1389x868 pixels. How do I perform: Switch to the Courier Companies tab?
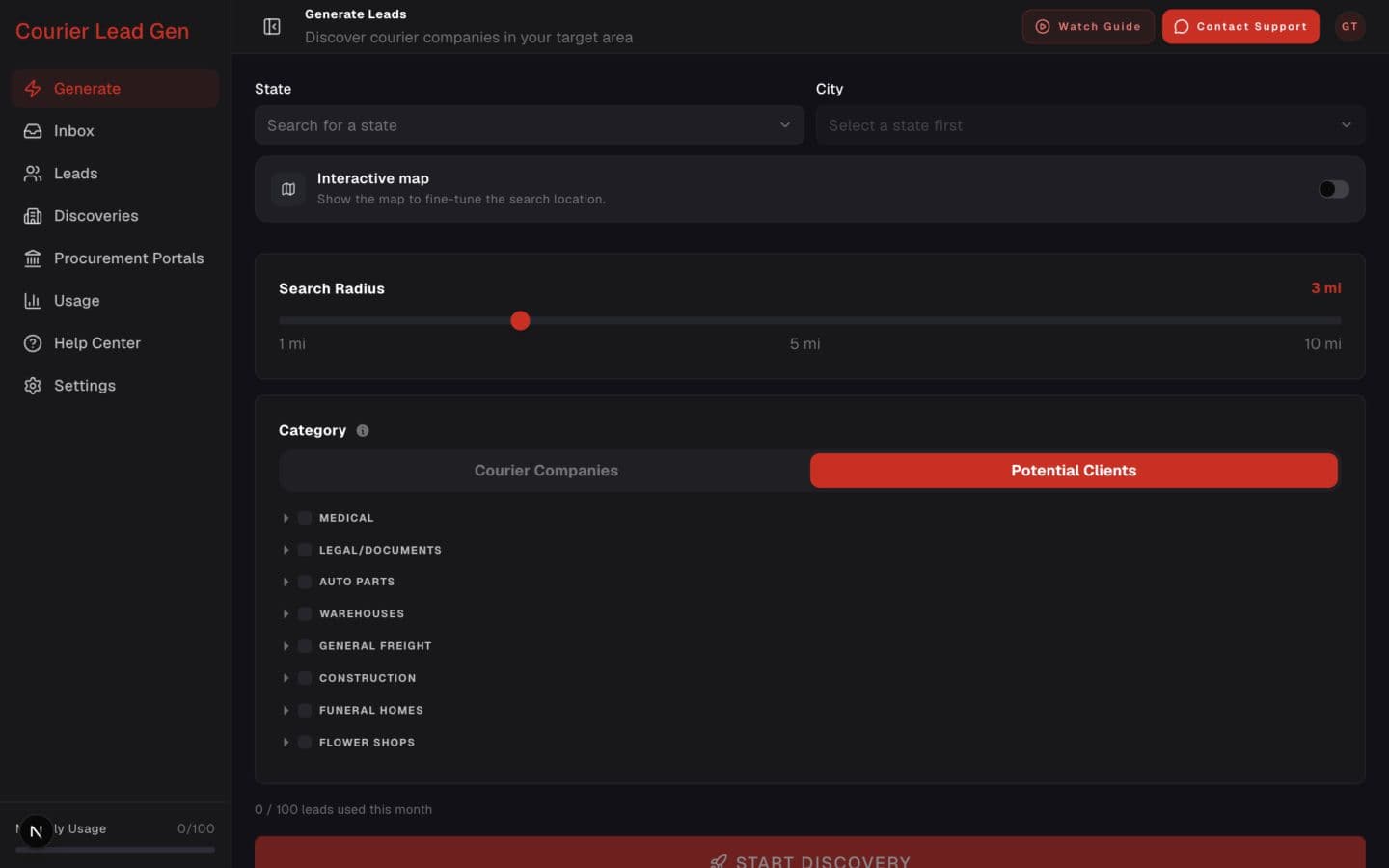pyautogui.click(x=546, y=471)
